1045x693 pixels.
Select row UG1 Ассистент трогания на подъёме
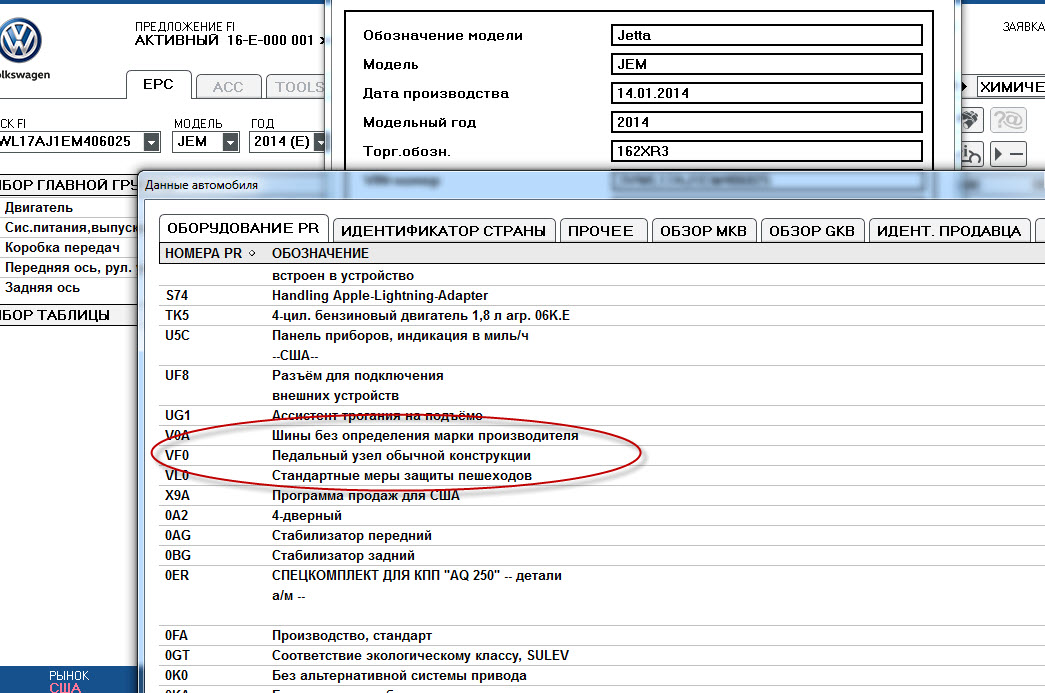click(x=602, y=415)
